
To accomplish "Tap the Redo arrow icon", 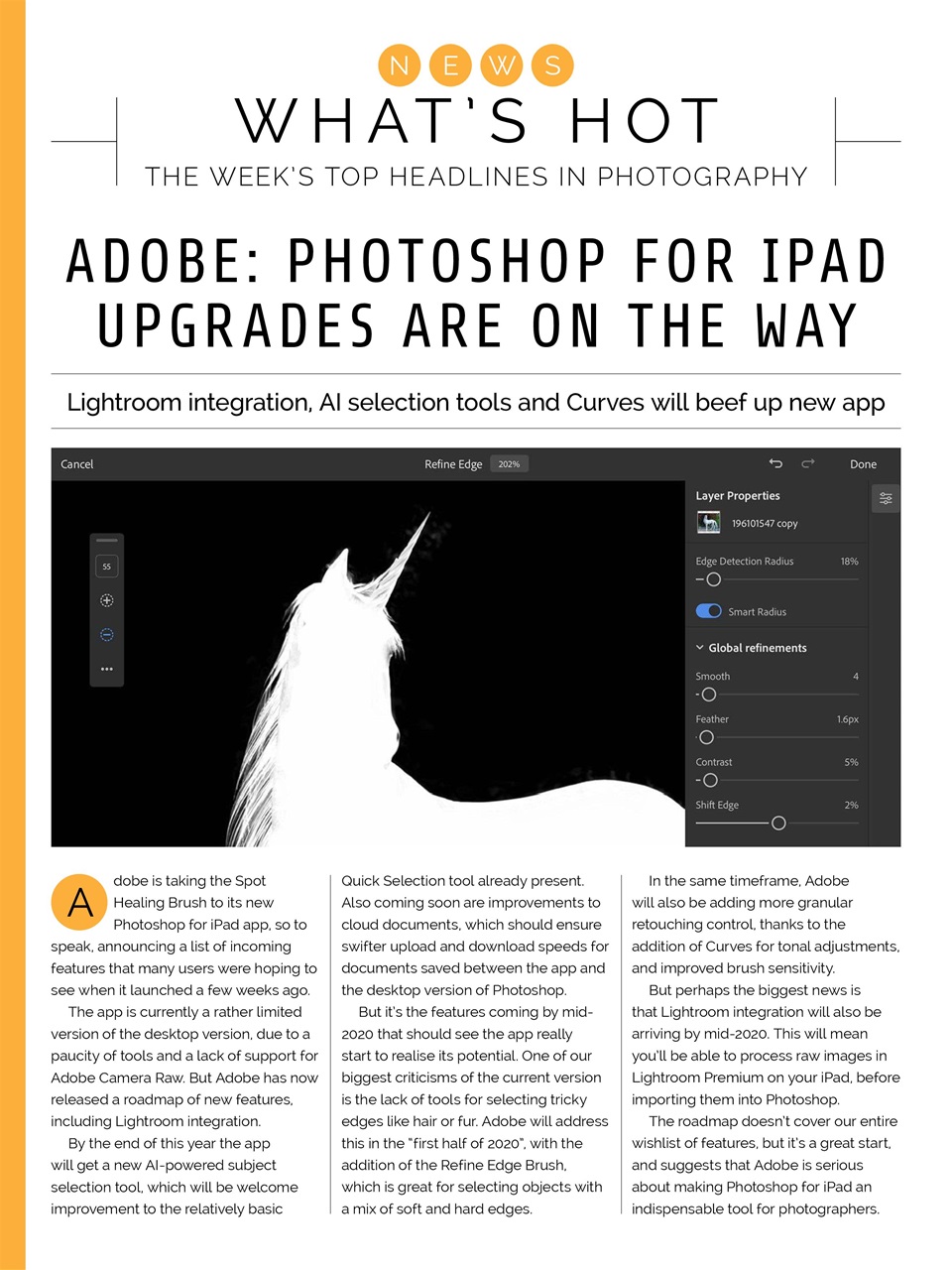I will click(x=807, y=463).
